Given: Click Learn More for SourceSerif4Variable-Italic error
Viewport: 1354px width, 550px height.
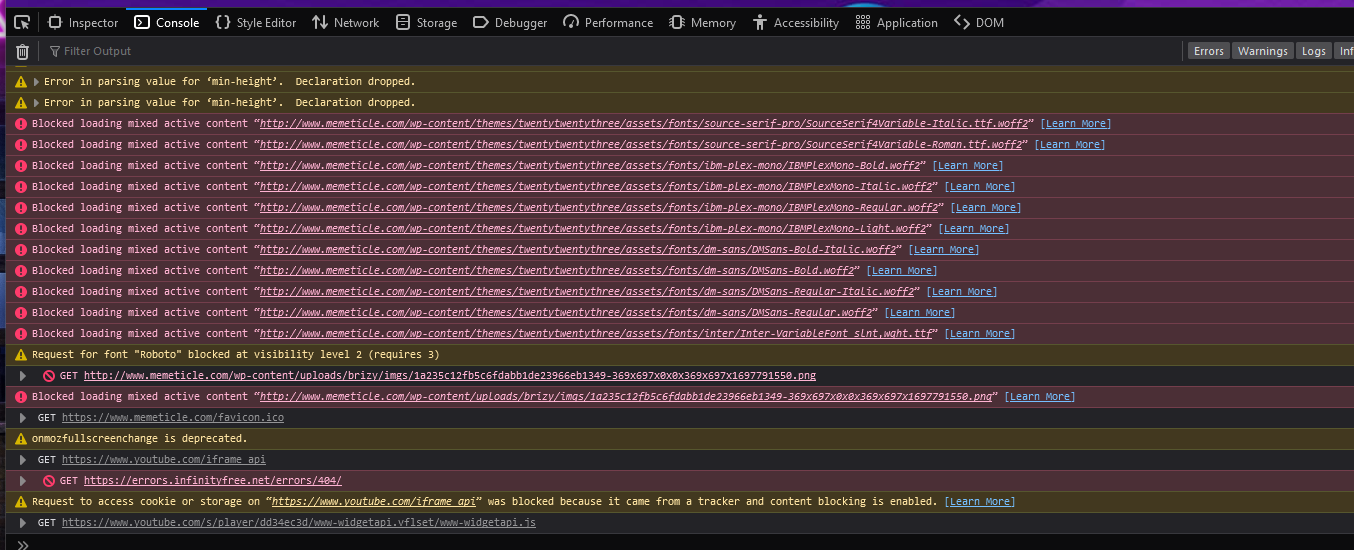Looking at the screenshot, I should 1075,124.
